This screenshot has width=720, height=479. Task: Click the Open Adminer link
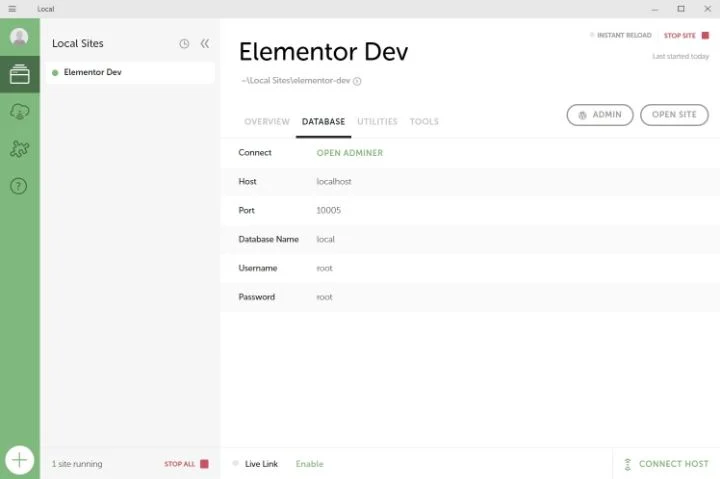point(349,153)
